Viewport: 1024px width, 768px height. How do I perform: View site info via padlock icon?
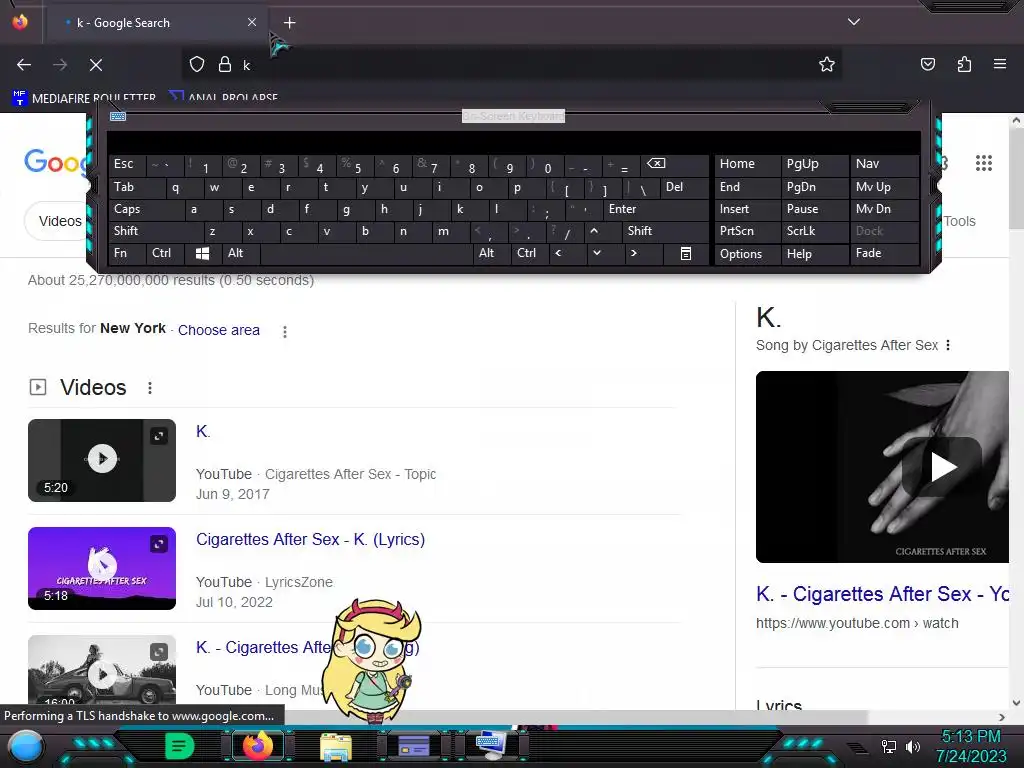coord(225,64)
